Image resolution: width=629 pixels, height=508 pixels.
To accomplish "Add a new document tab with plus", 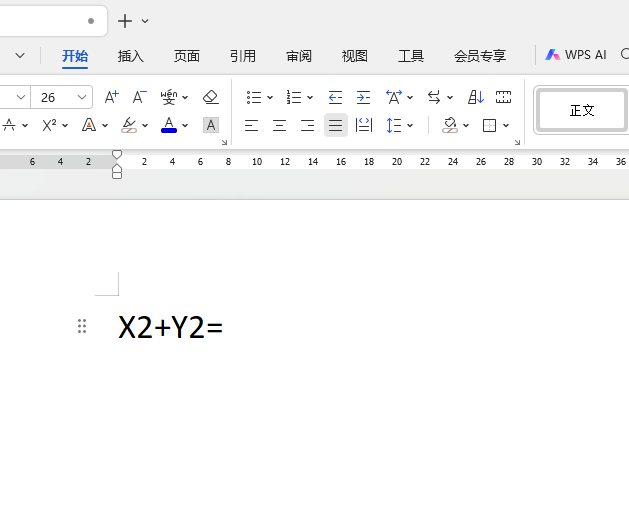I will pos(125,21).
